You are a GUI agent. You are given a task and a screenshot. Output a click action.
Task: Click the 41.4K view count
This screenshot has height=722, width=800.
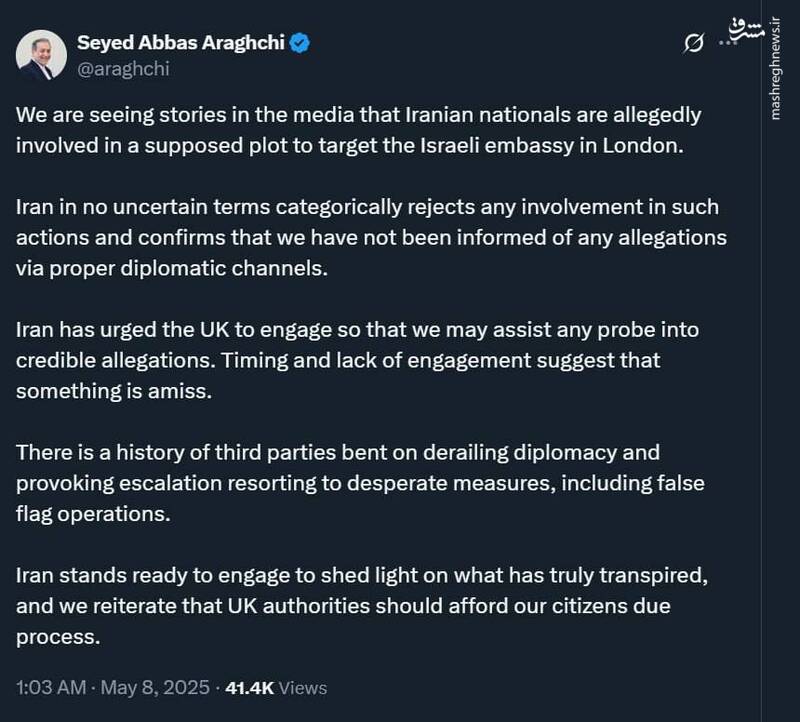250,688
